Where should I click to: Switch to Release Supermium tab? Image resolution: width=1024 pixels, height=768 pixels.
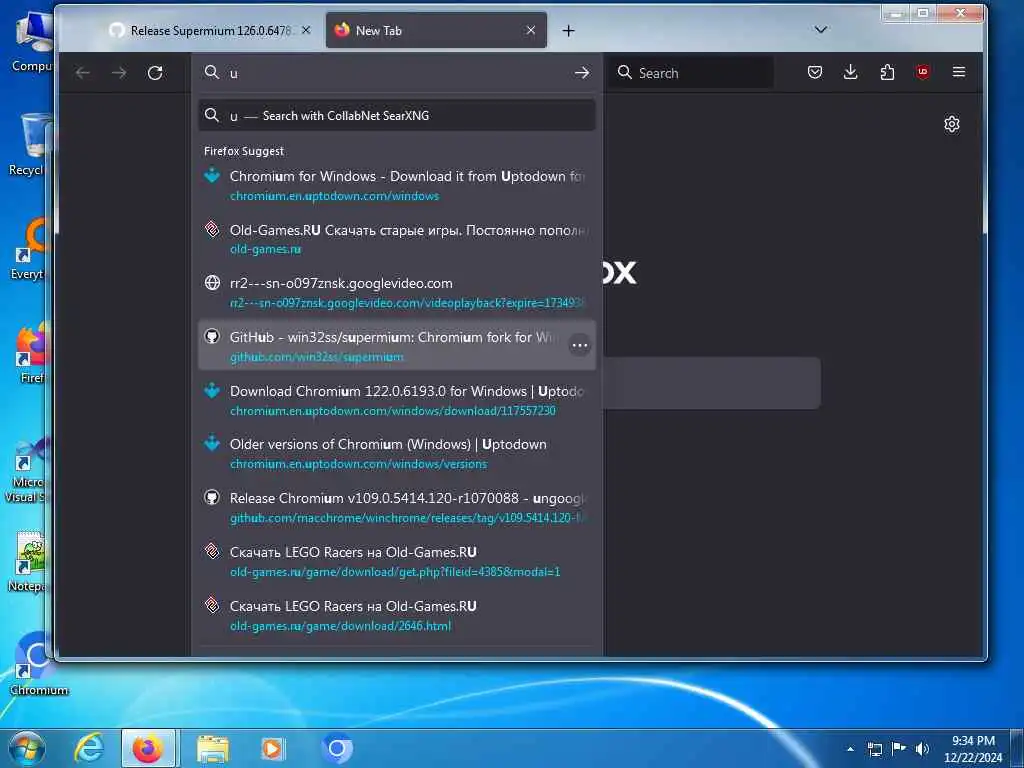click(x=209, y=30)
